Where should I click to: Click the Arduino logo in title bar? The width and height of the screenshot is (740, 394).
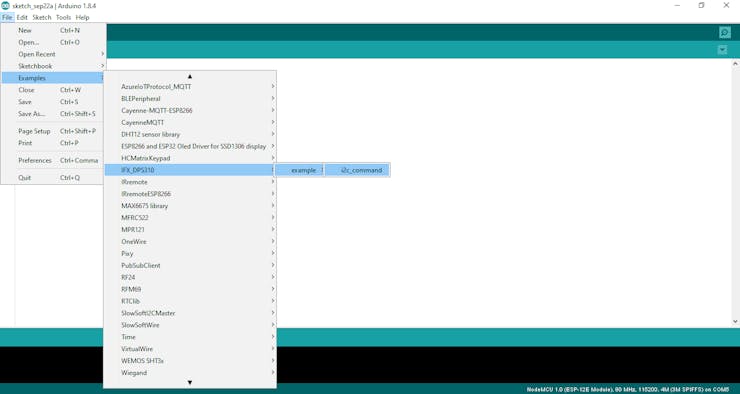(5, 5)
